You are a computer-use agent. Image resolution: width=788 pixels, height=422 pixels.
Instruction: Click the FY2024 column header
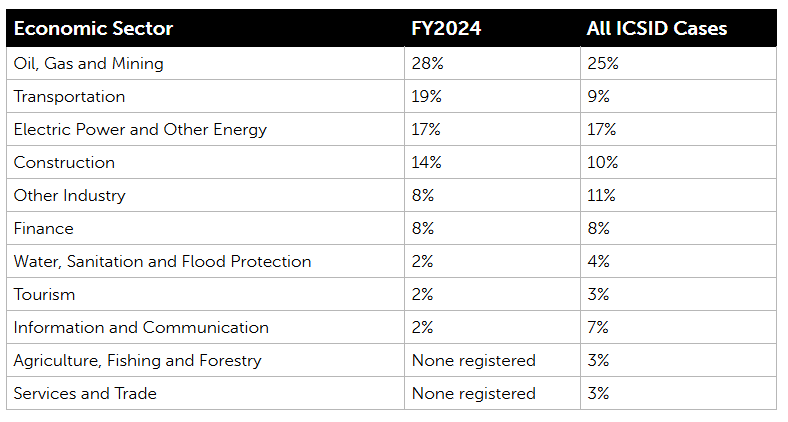point(446,29)
